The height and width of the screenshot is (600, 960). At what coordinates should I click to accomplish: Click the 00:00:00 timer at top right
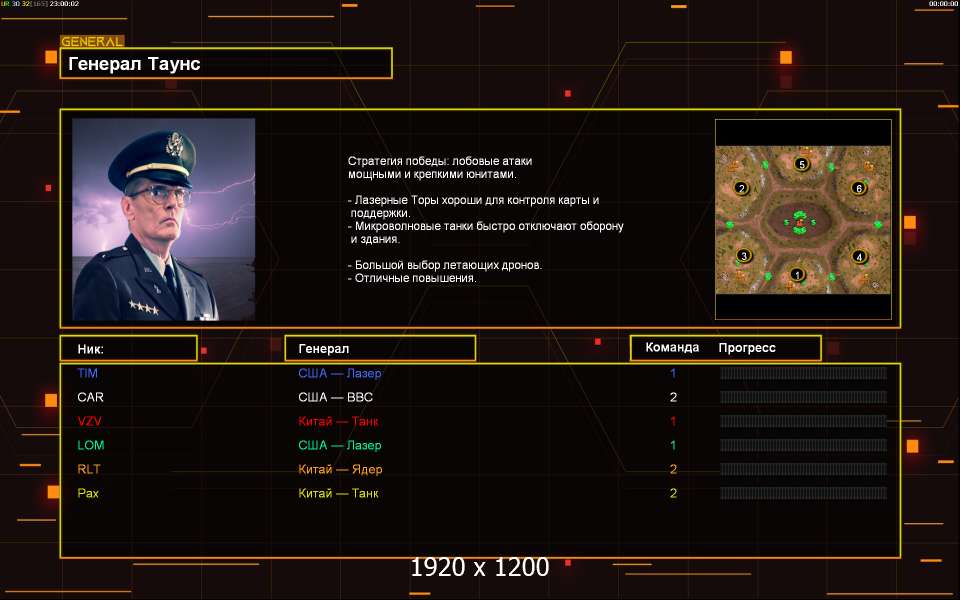[943, 4]
